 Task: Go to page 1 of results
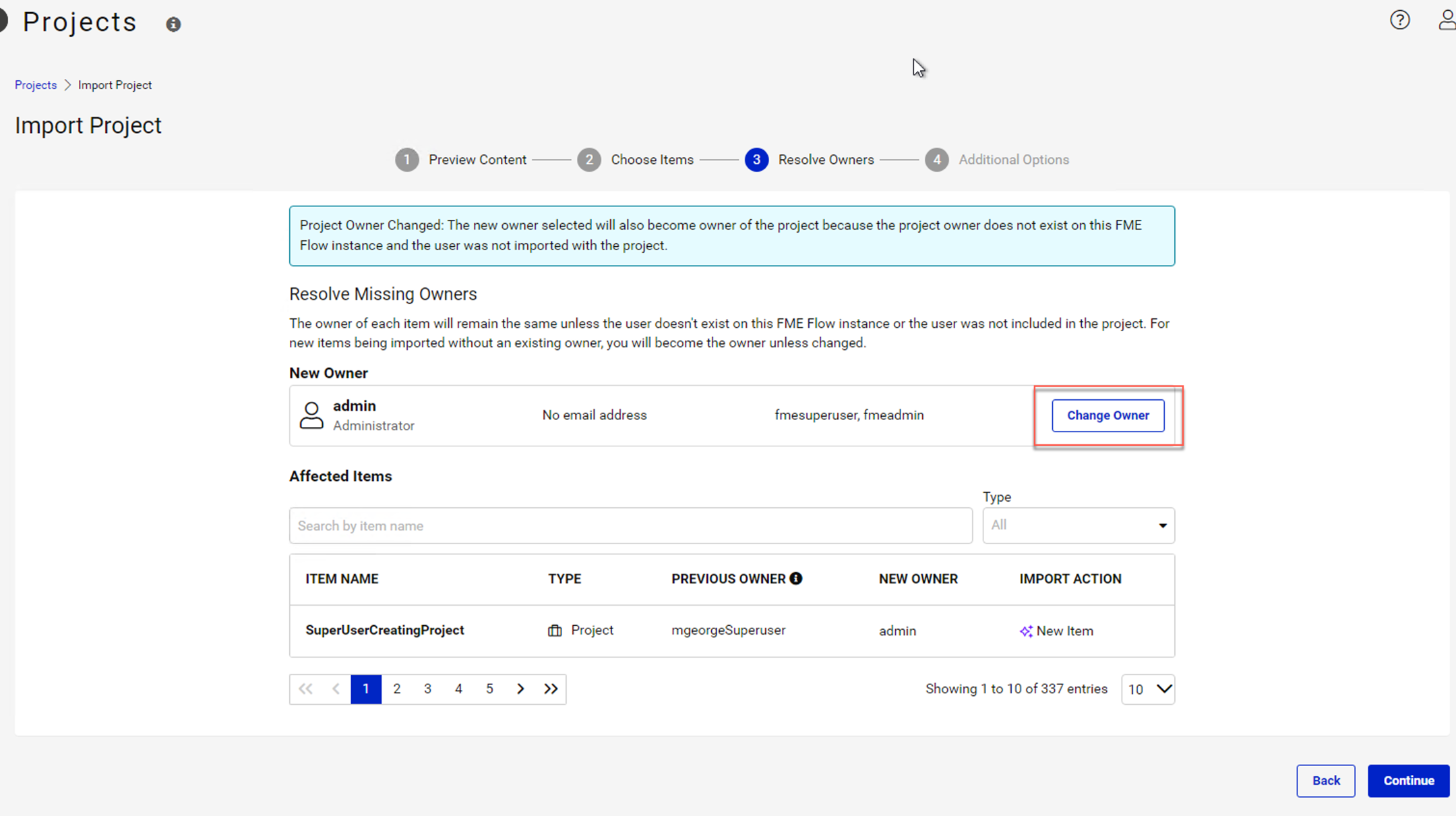[x=366, y=689]
